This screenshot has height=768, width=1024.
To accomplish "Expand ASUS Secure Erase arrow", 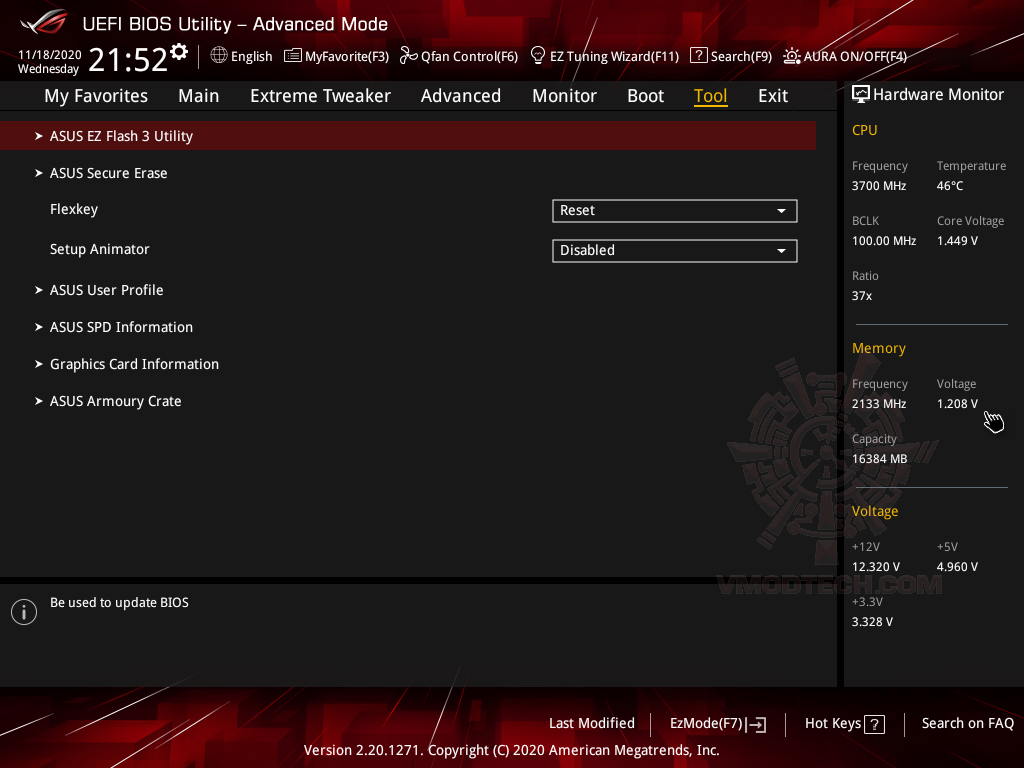I will click(39, 173).
